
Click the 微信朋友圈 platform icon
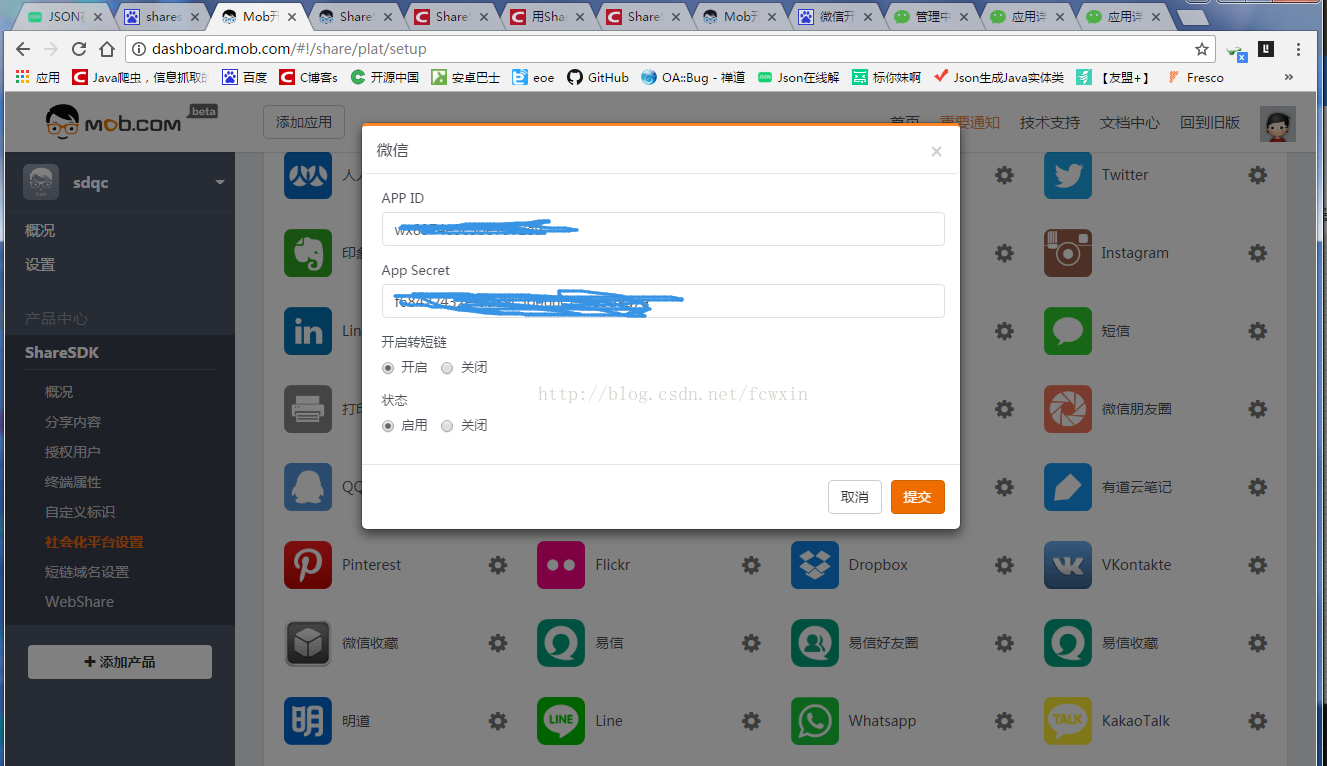point(1068,409)
